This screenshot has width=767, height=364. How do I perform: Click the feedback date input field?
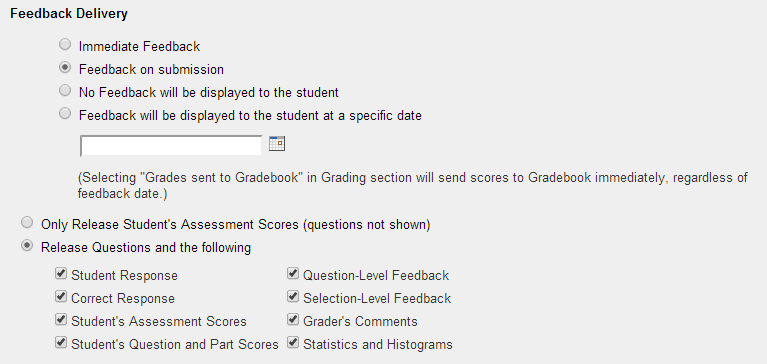point(171,146)
